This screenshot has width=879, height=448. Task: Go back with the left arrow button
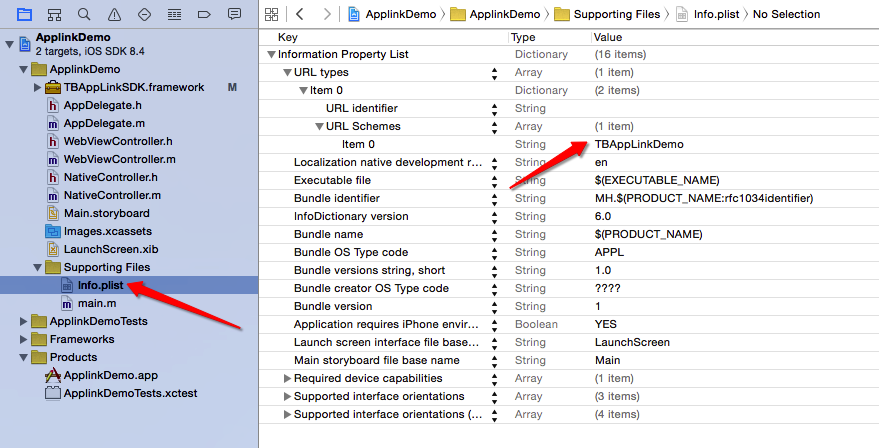coord(299,14)
